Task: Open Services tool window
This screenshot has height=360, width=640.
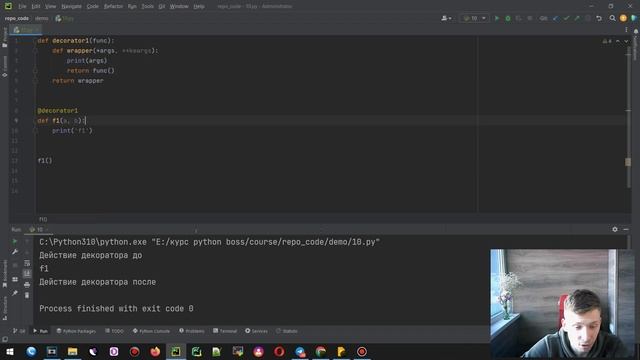Action: pyautogui.click(x=256, y=331)
